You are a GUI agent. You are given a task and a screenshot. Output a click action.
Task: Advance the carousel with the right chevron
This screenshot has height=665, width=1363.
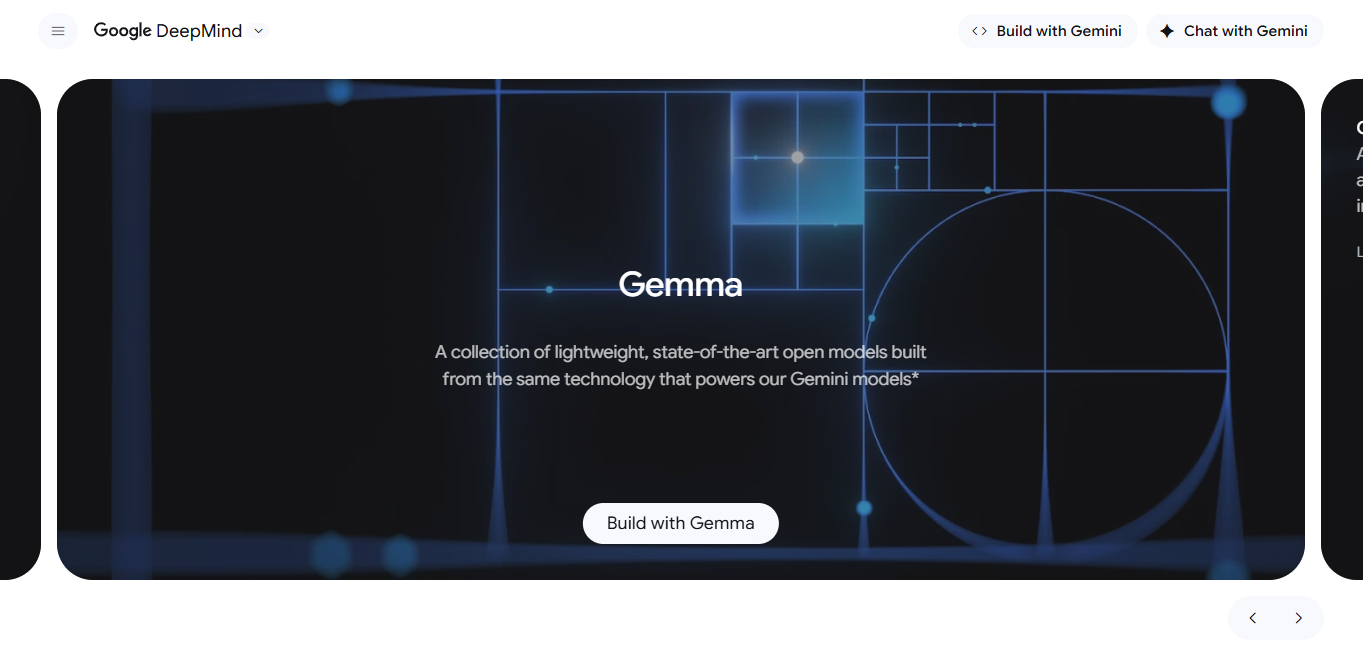coord(1298,618)
